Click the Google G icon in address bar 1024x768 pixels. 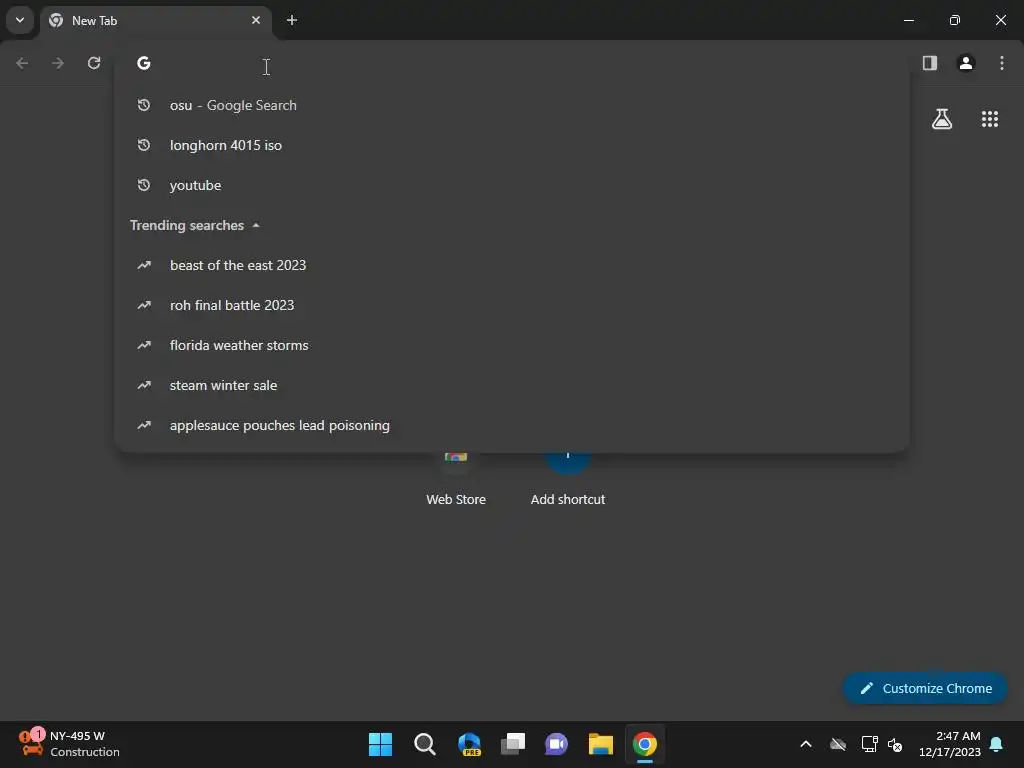144,63
